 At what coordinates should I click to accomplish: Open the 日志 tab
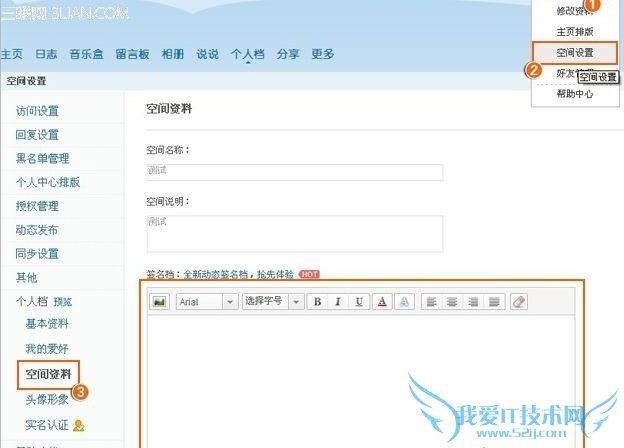click(x=46, y=54)
